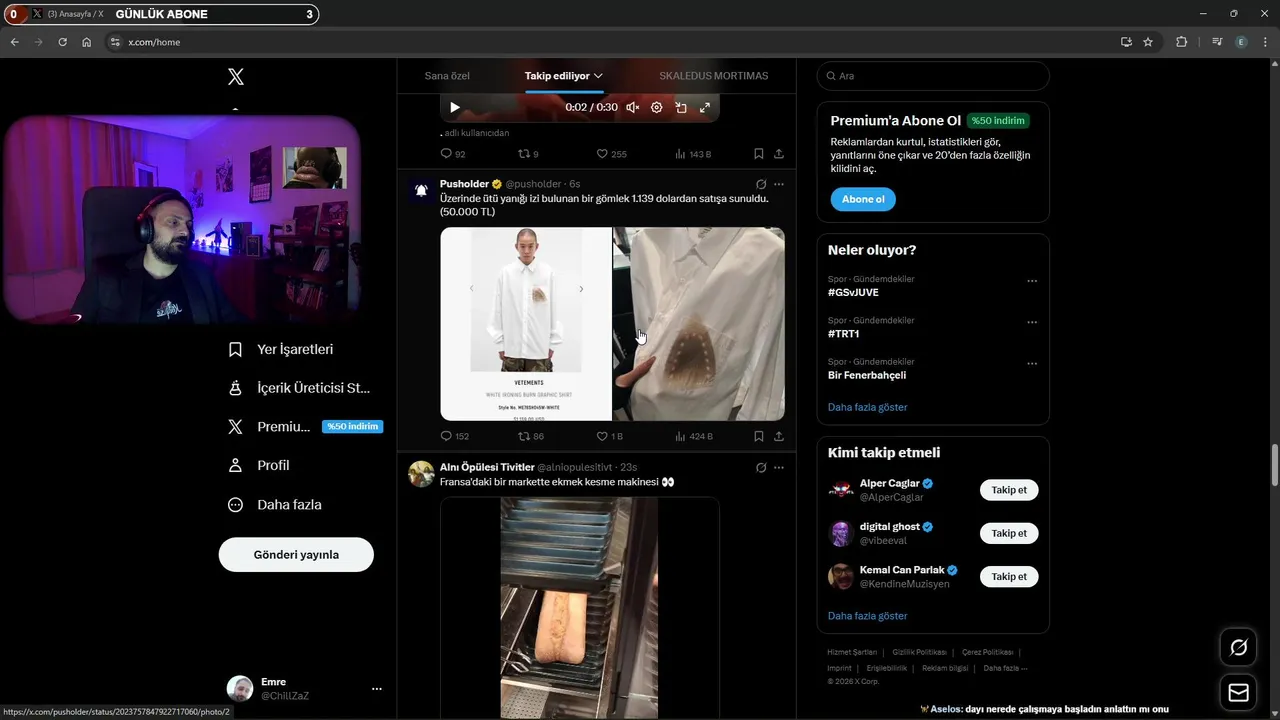This screenshot has width=1280, height=720.
Task: Subscribe with the Abone ol button
Action: 863,199
